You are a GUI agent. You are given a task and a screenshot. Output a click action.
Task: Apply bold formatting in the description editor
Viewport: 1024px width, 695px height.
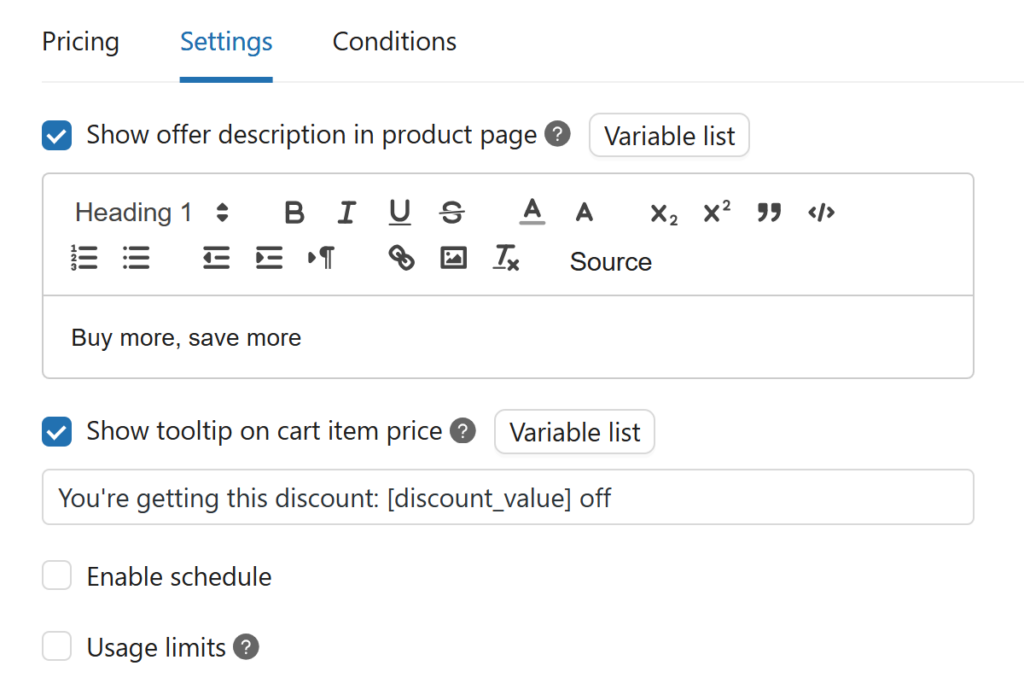click(x=294, y=212)
